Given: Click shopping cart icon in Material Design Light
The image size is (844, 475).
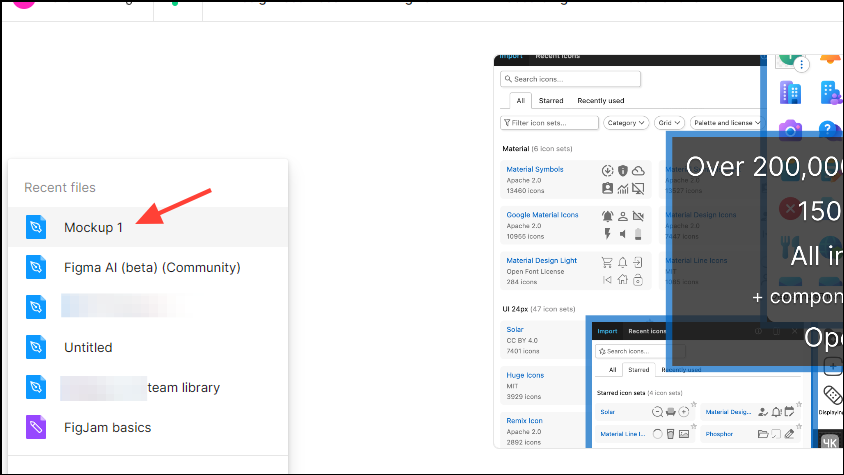Looking at the screenshot, I should point(607,262).
